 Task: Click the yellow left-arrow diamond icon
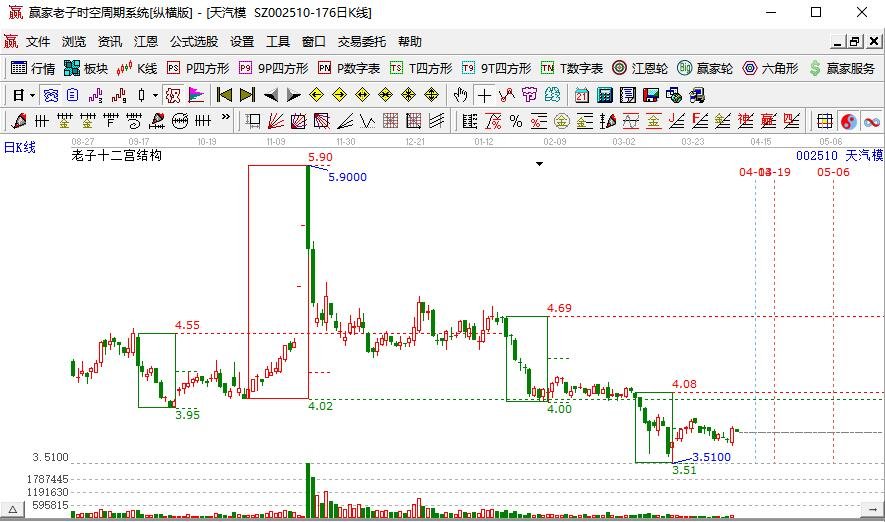point(317,95)
